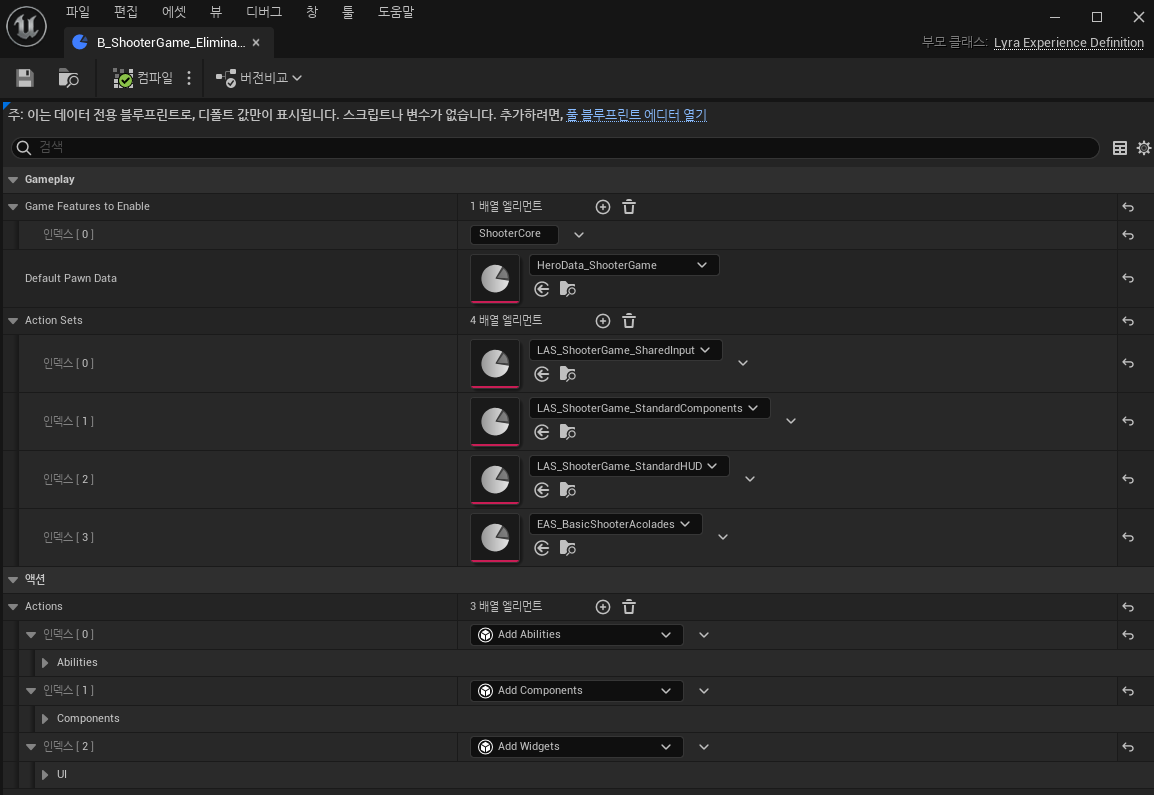Reset Default Pawn Data to default

(1128, 278)
